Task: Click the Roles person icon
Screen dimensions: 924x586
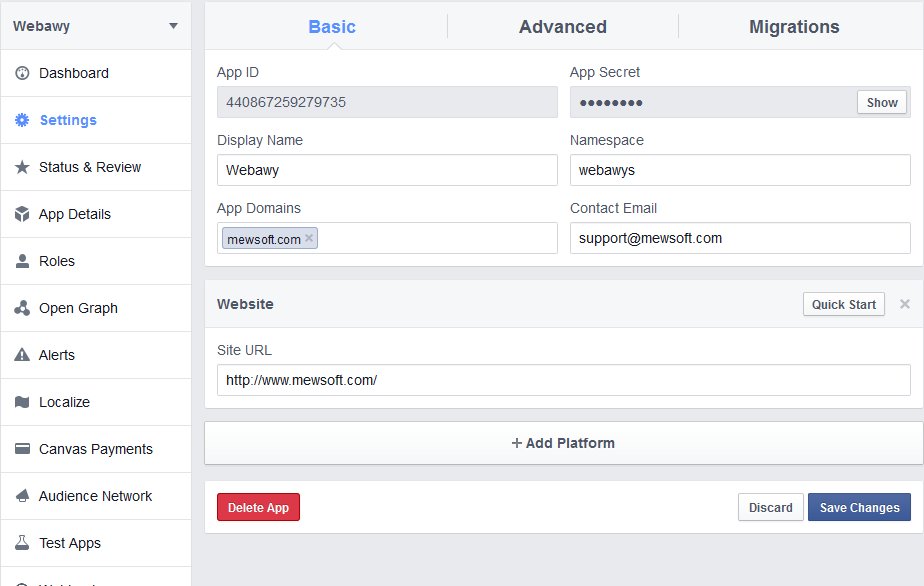Action: tap(22, 261)
